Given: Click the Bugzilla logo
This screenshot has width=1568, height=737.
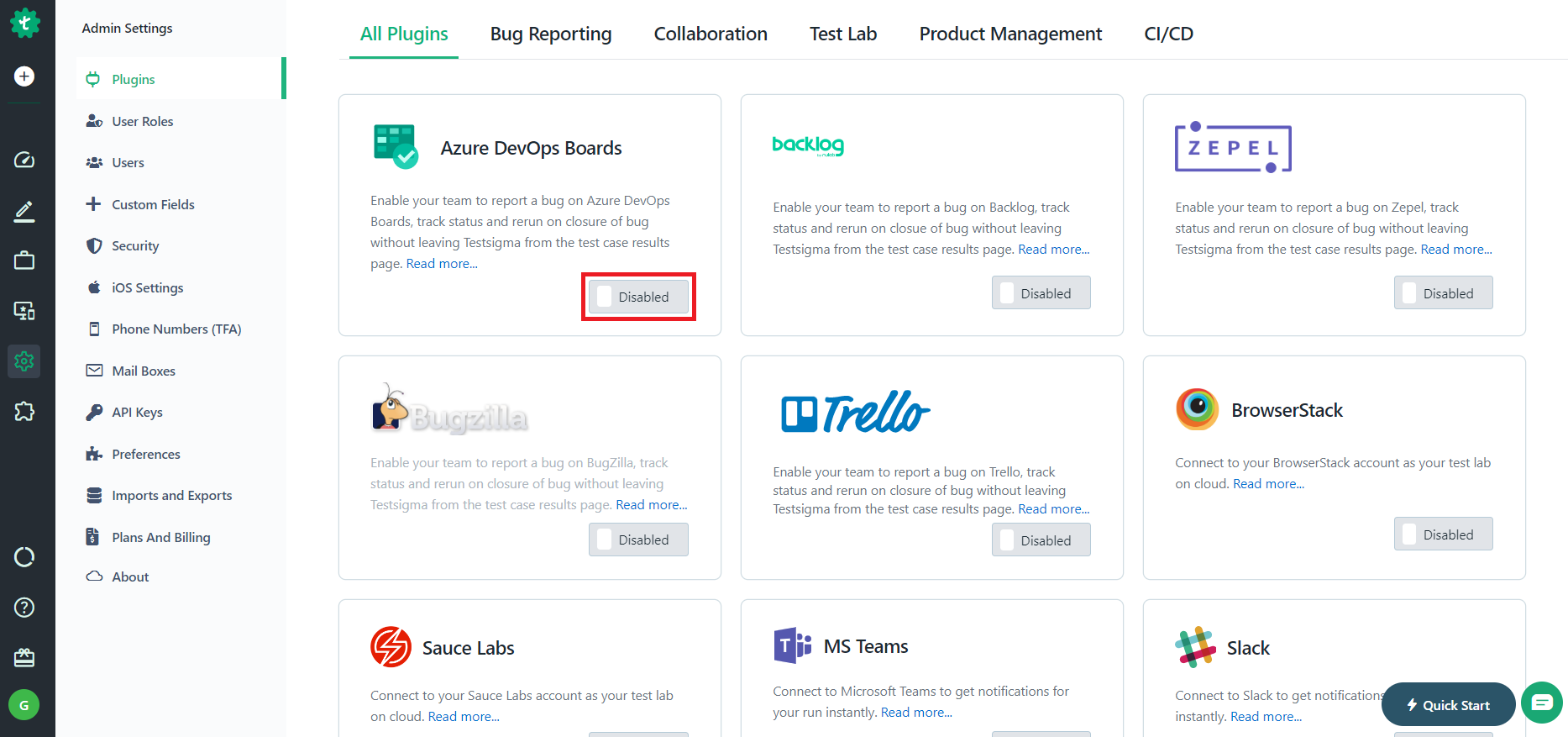Looking at the screenshot, I should (449, 409).
